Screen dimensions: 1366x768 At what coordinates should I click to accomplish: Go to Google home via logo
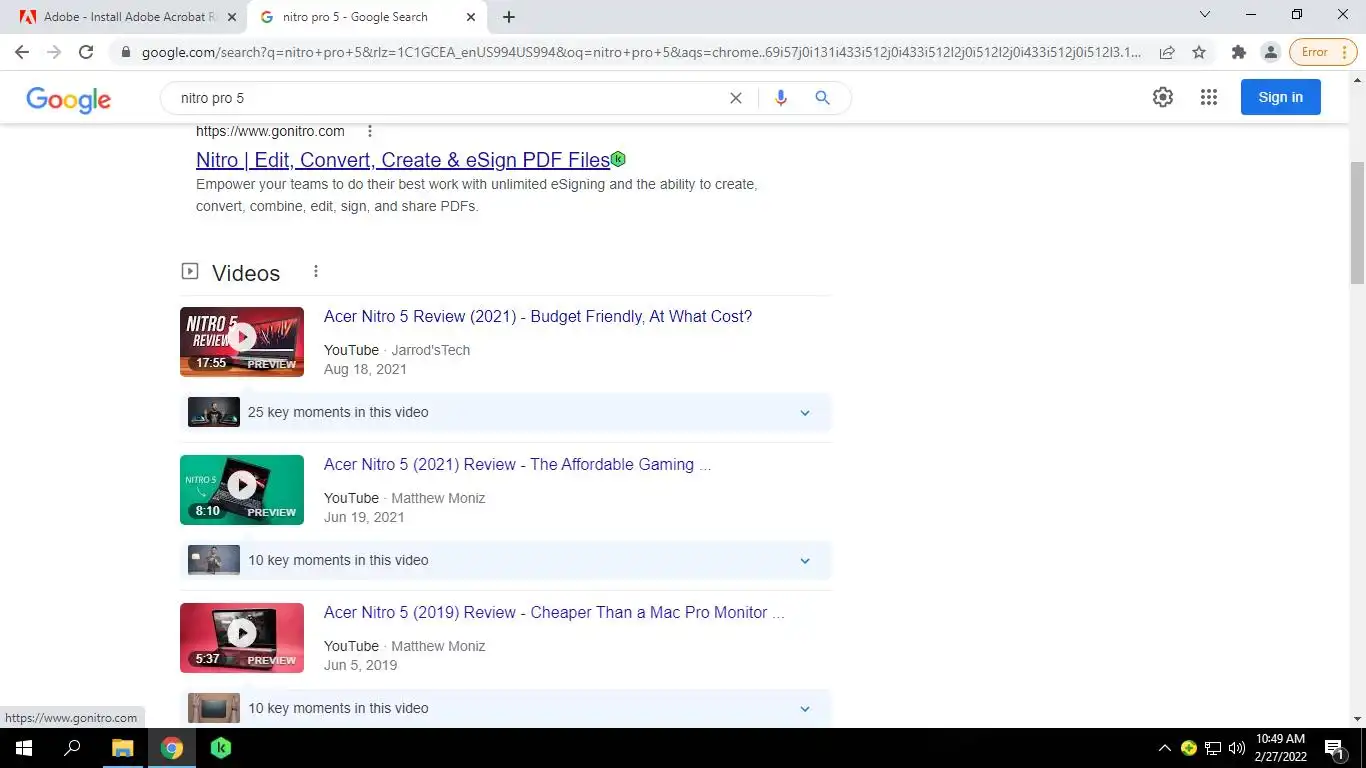tap(68, 99)
